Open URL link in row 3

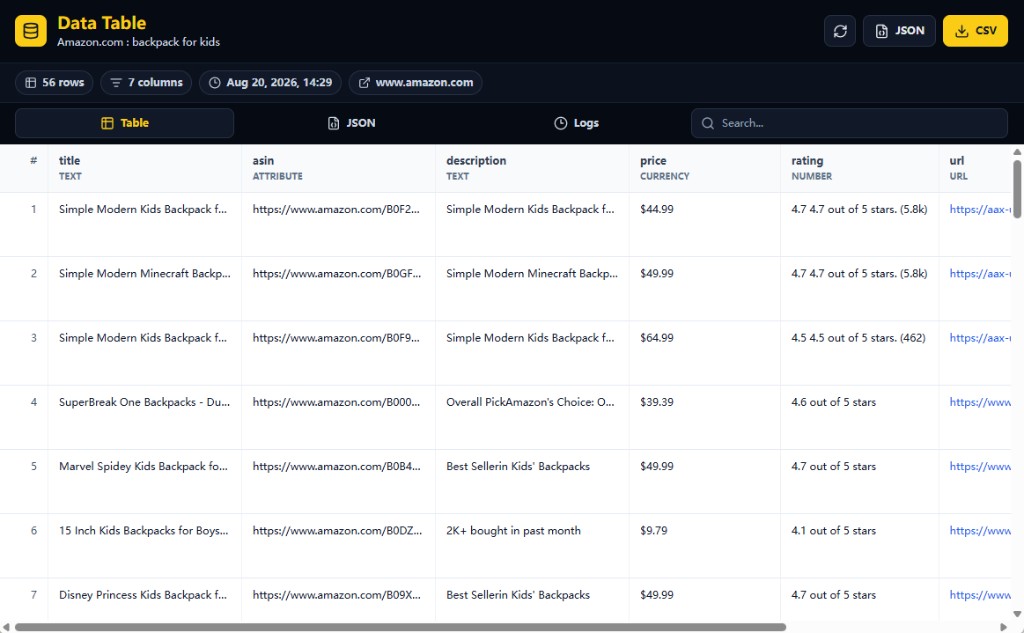click(x=980, y=338)
